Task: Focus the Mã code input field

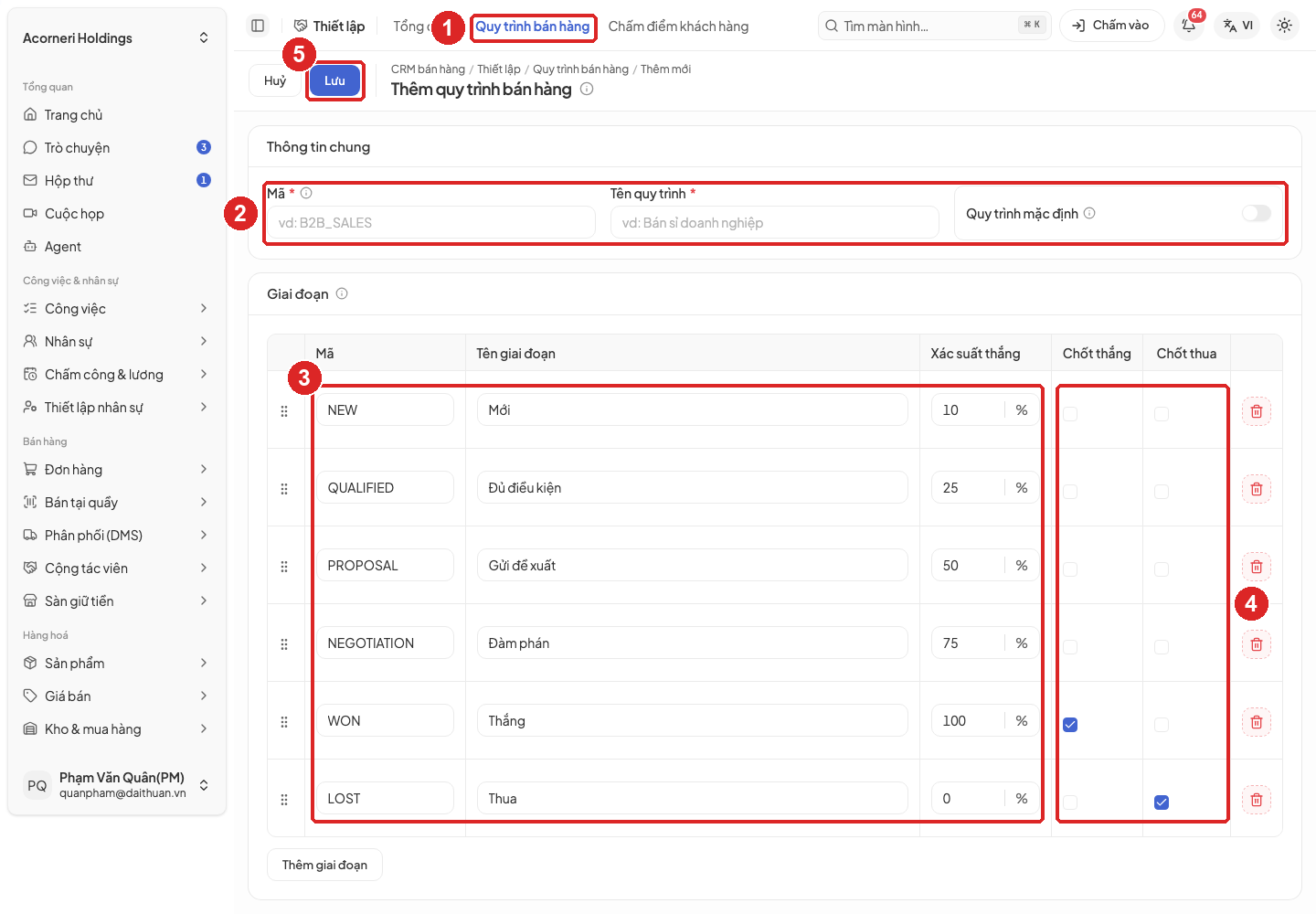Action: click(430, 222)
